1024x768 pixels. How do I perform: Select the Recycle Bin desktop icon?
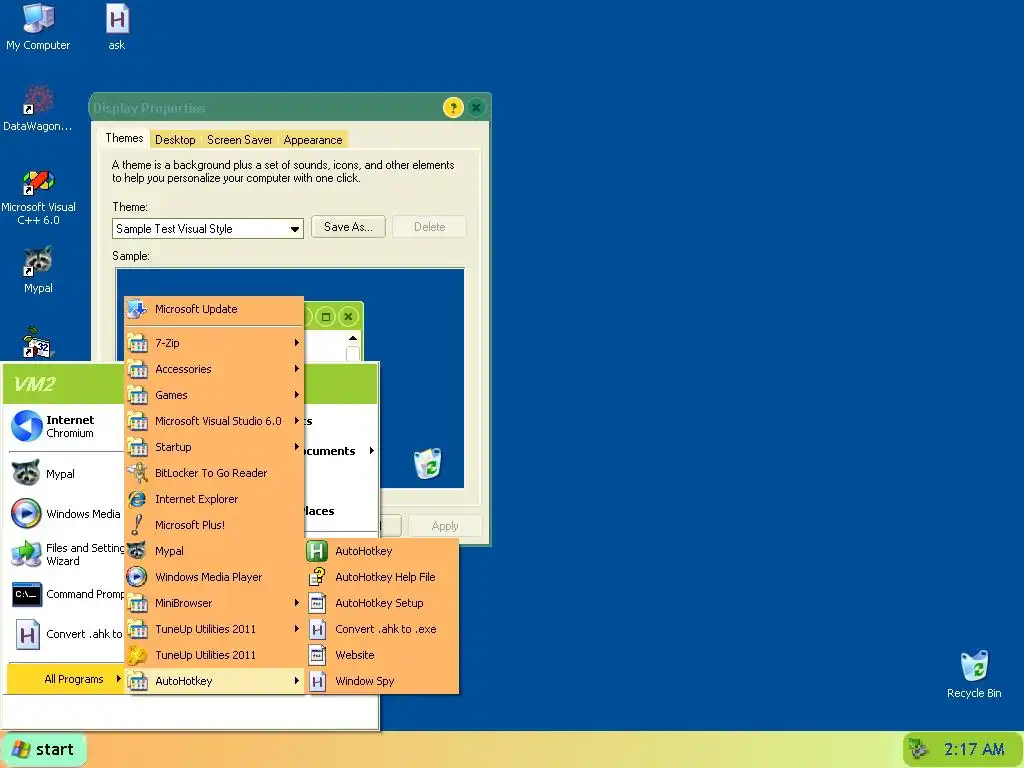974,675
